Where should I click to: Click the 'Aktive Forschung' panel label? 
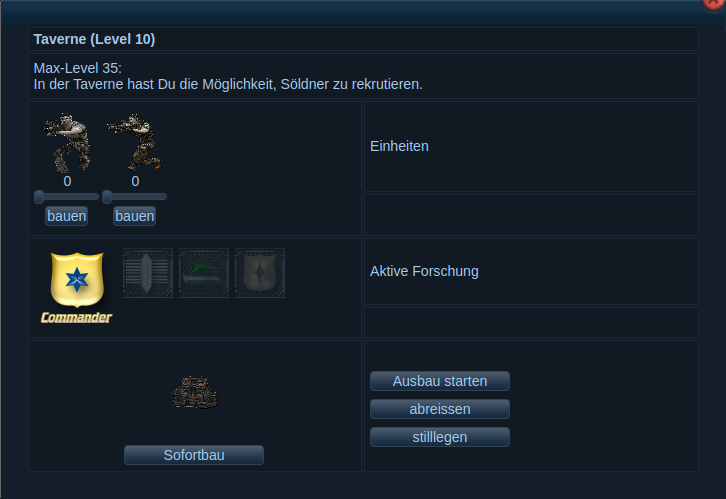coord(424,271)
